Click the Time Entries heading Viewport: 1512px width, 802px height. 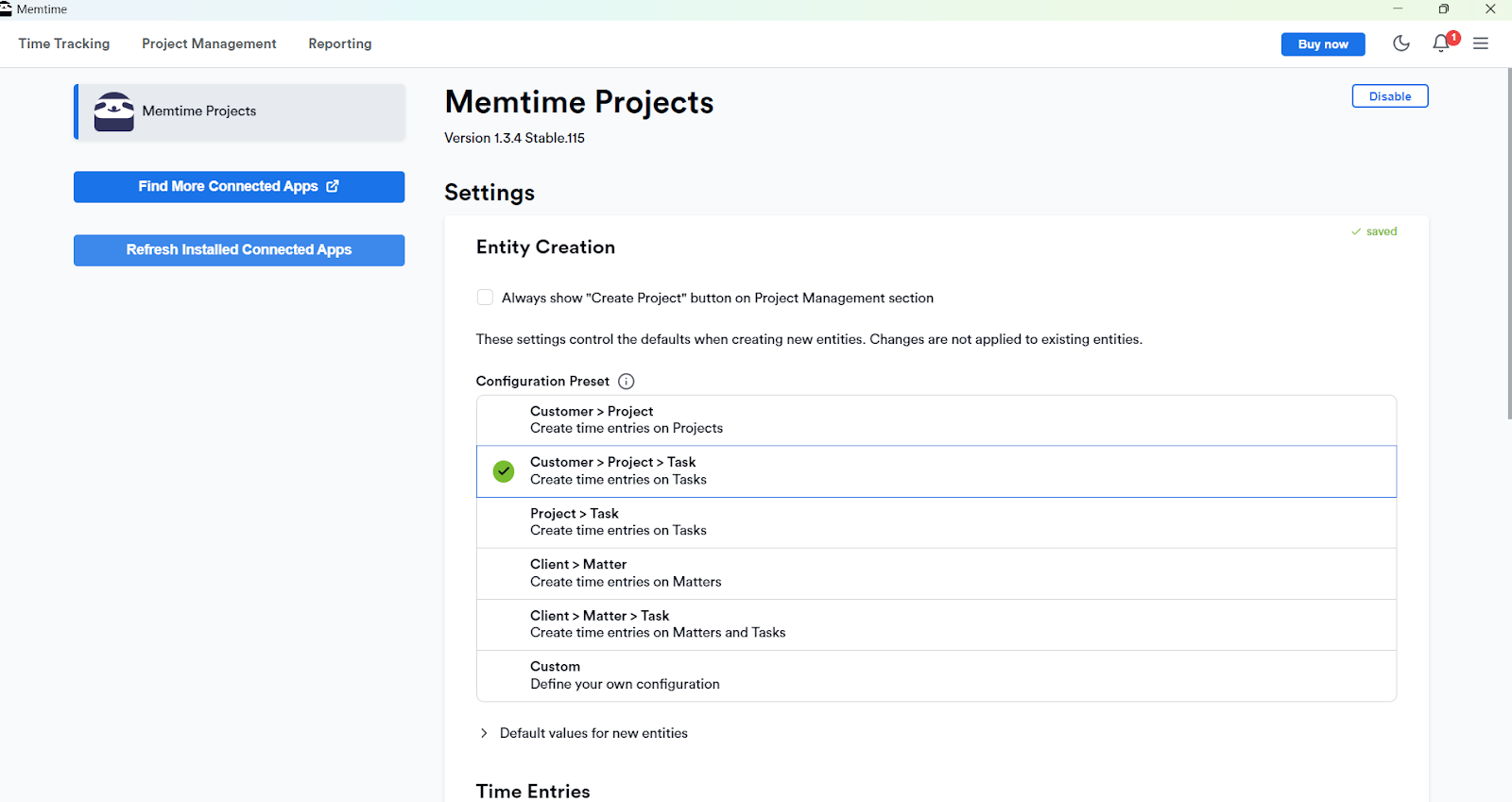pyautogui.click(x=533, y=792)
